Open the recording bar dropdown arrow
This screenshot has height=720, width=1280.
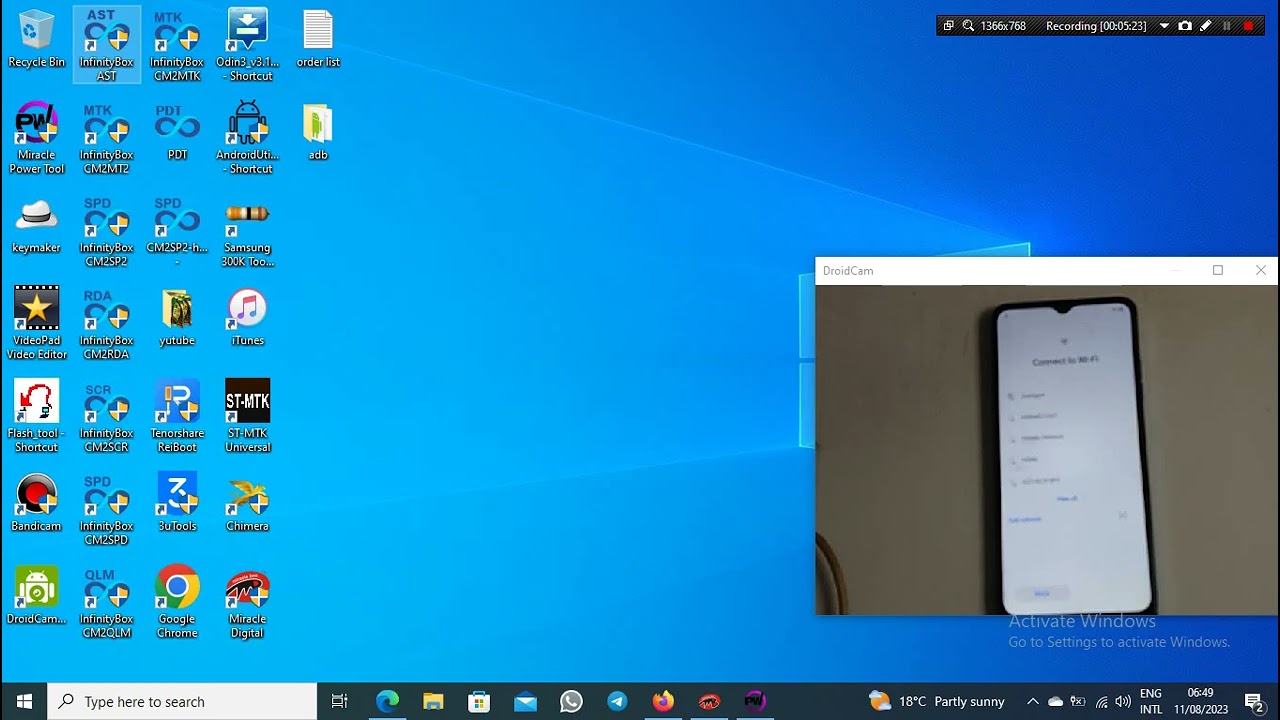[x=1164, y=26]
